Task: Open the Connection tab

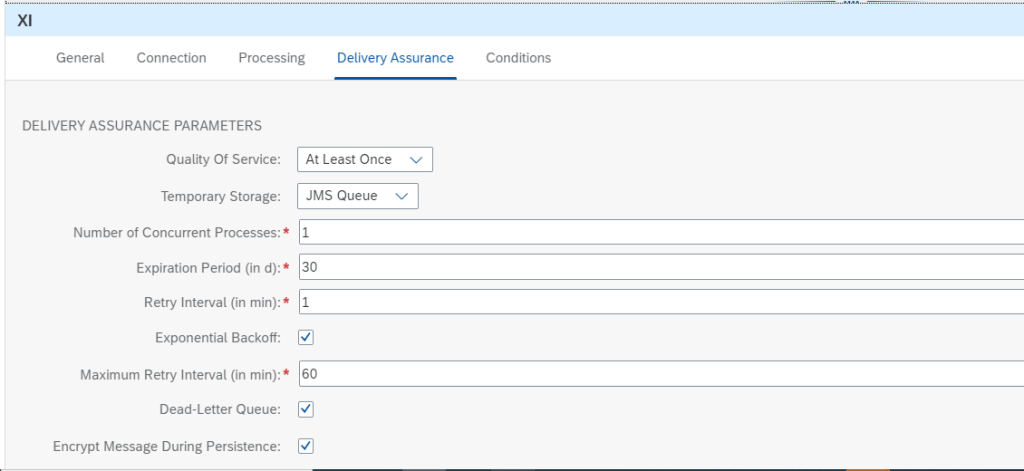Action: click(171, 58)
